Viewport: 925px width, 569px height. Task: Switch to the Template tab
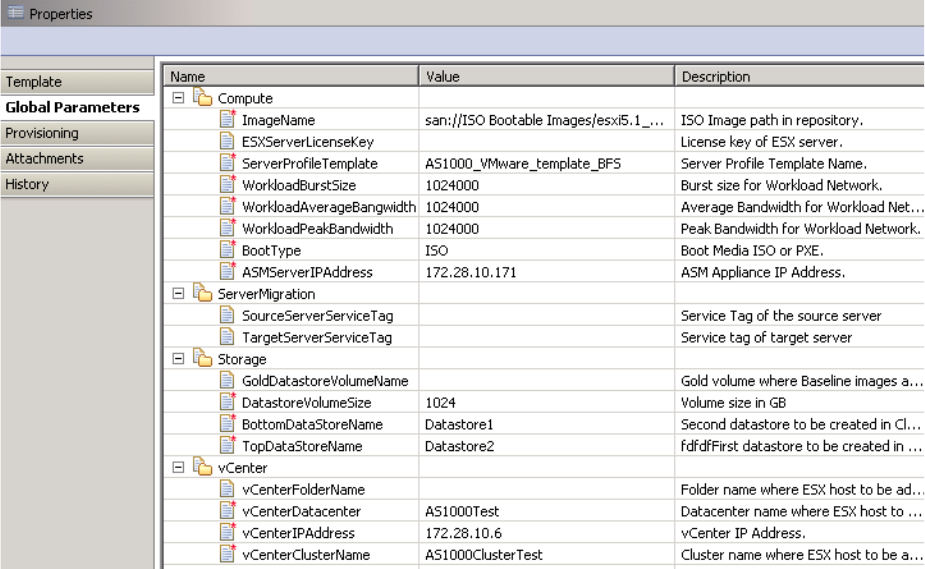pos(33,82)
